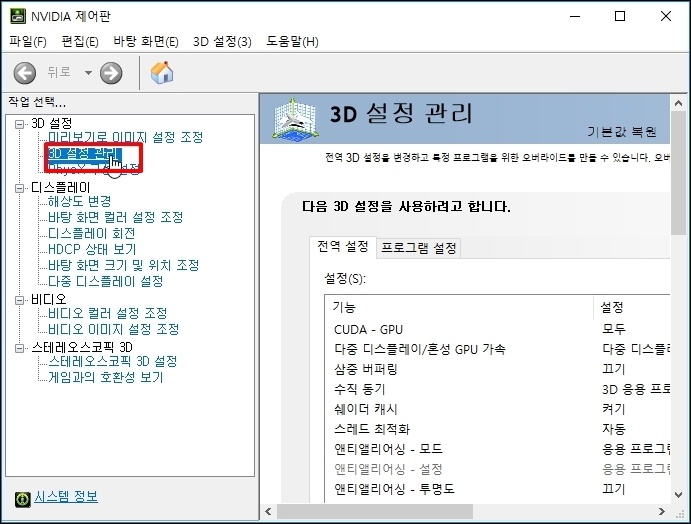
Task: Select 미리보기로 이미지 설정 조정
Action: pos(126,137)
